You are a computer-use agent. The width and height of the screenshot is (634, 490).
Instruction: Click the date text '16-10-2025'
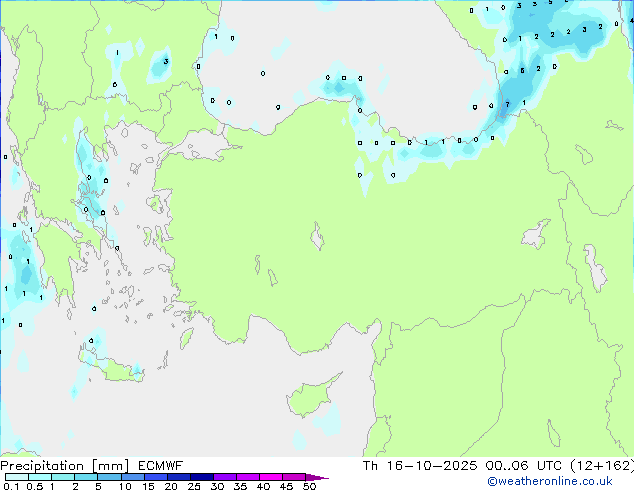click(432, 466)
